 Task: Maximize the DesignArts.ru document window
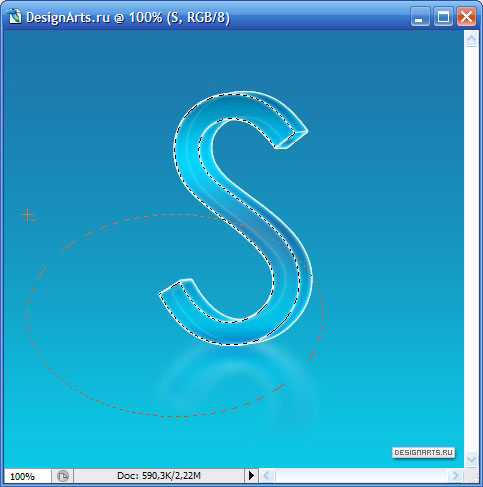443,17
